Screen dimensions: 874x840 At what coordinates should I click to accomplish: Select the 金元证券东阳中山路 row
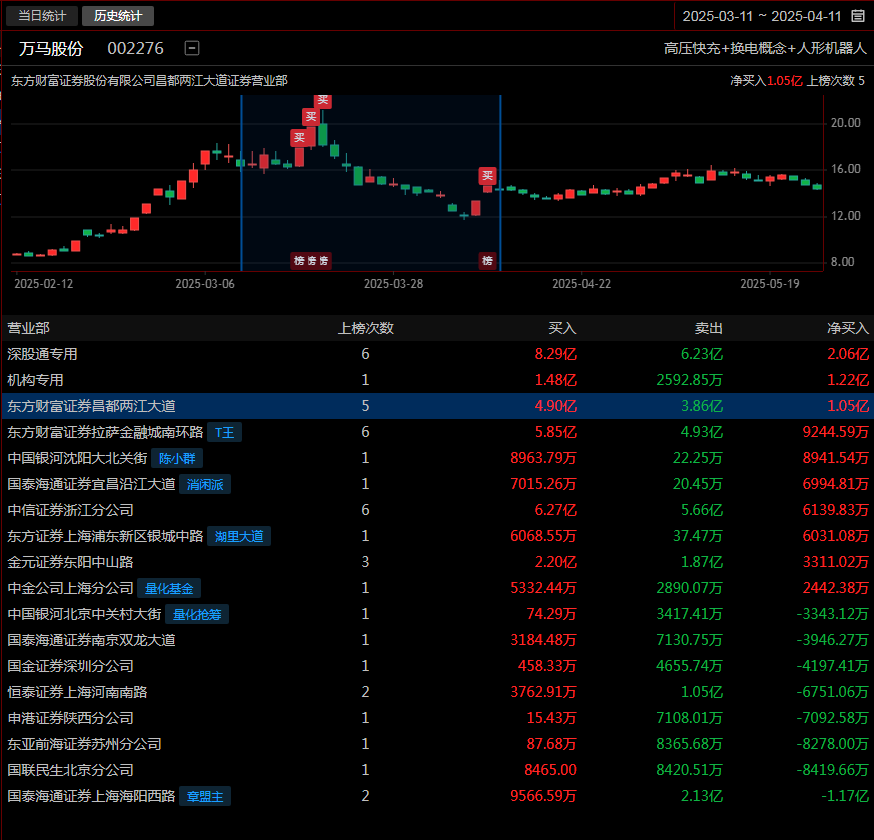coord(437,562)
